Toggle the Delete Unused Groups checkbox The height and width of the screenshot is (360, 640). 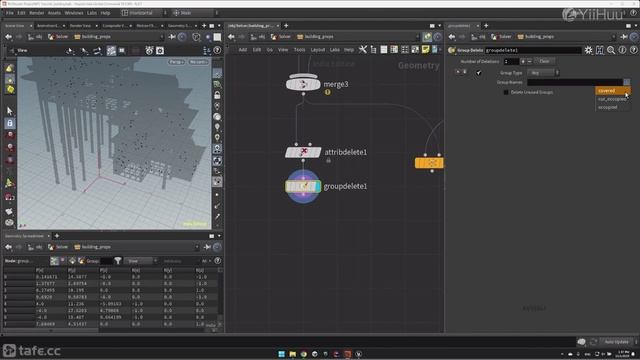pos(506,92)
